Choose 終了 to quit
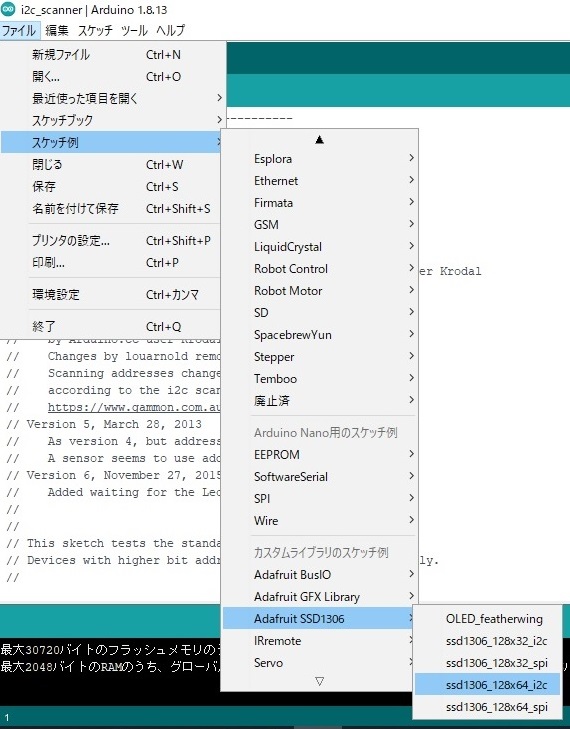This screenshot has height=729, width=570. tap(112, 326)
